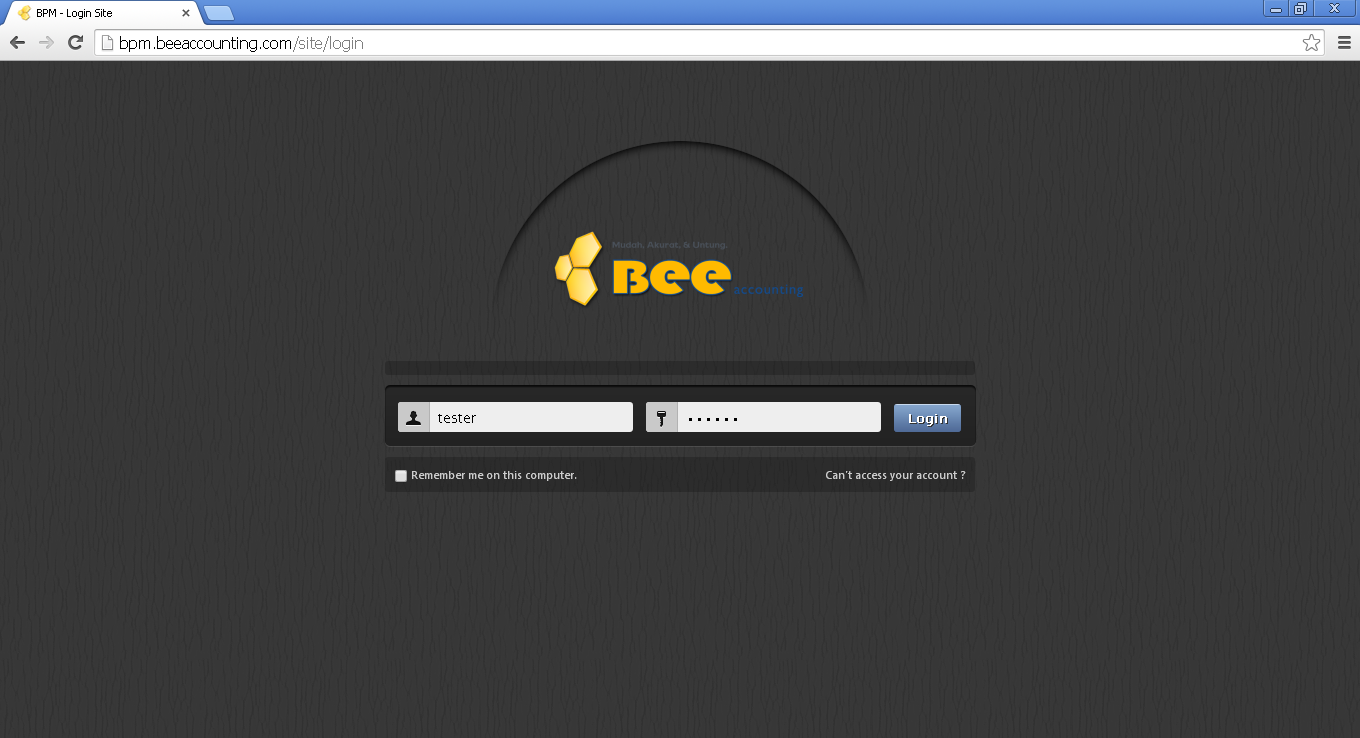Click the blue Login button
1360x738 pixels.
[927, 418]
